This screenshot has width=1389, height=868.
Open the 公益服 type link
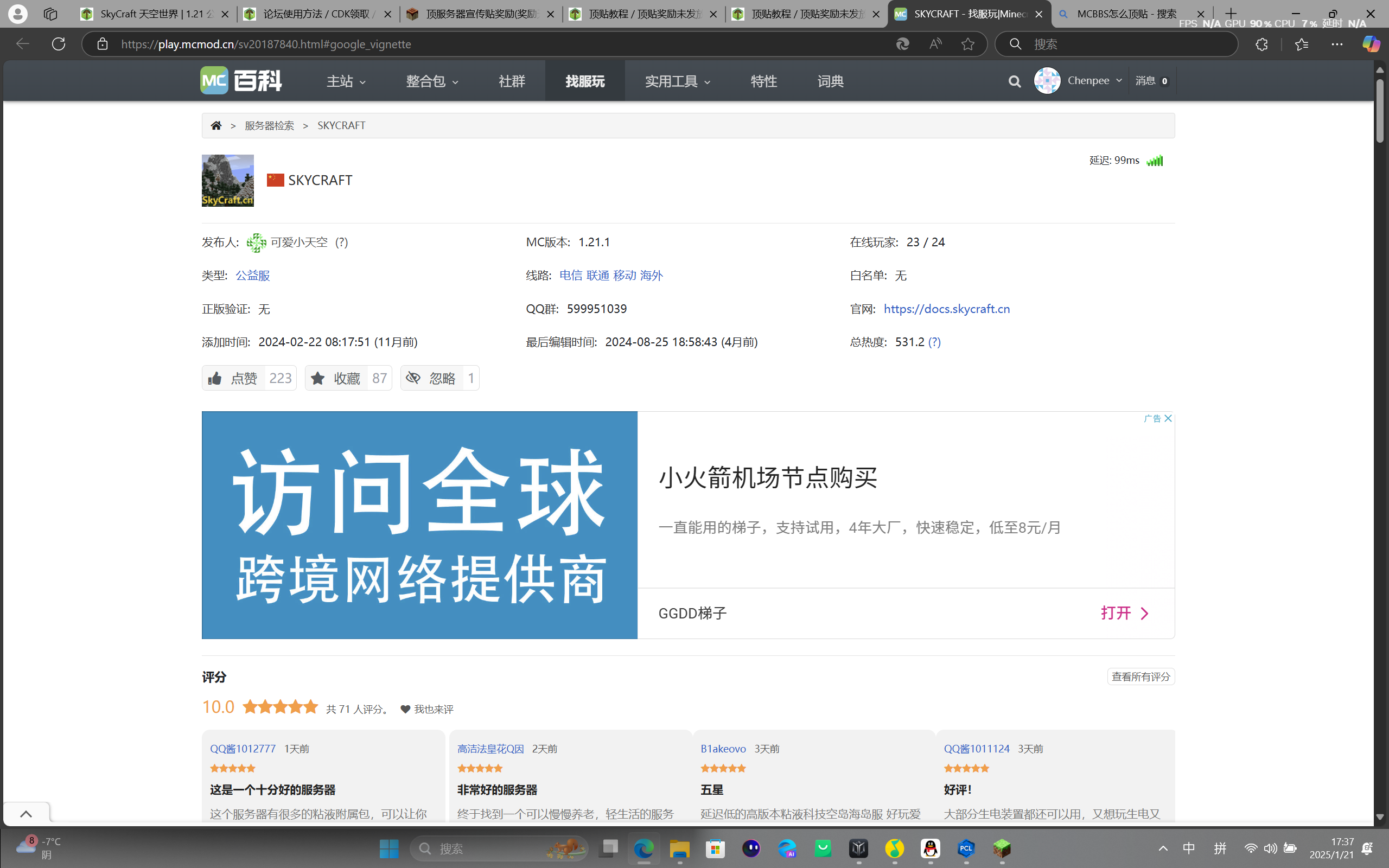pyautogui.click(x=252, y=276)
